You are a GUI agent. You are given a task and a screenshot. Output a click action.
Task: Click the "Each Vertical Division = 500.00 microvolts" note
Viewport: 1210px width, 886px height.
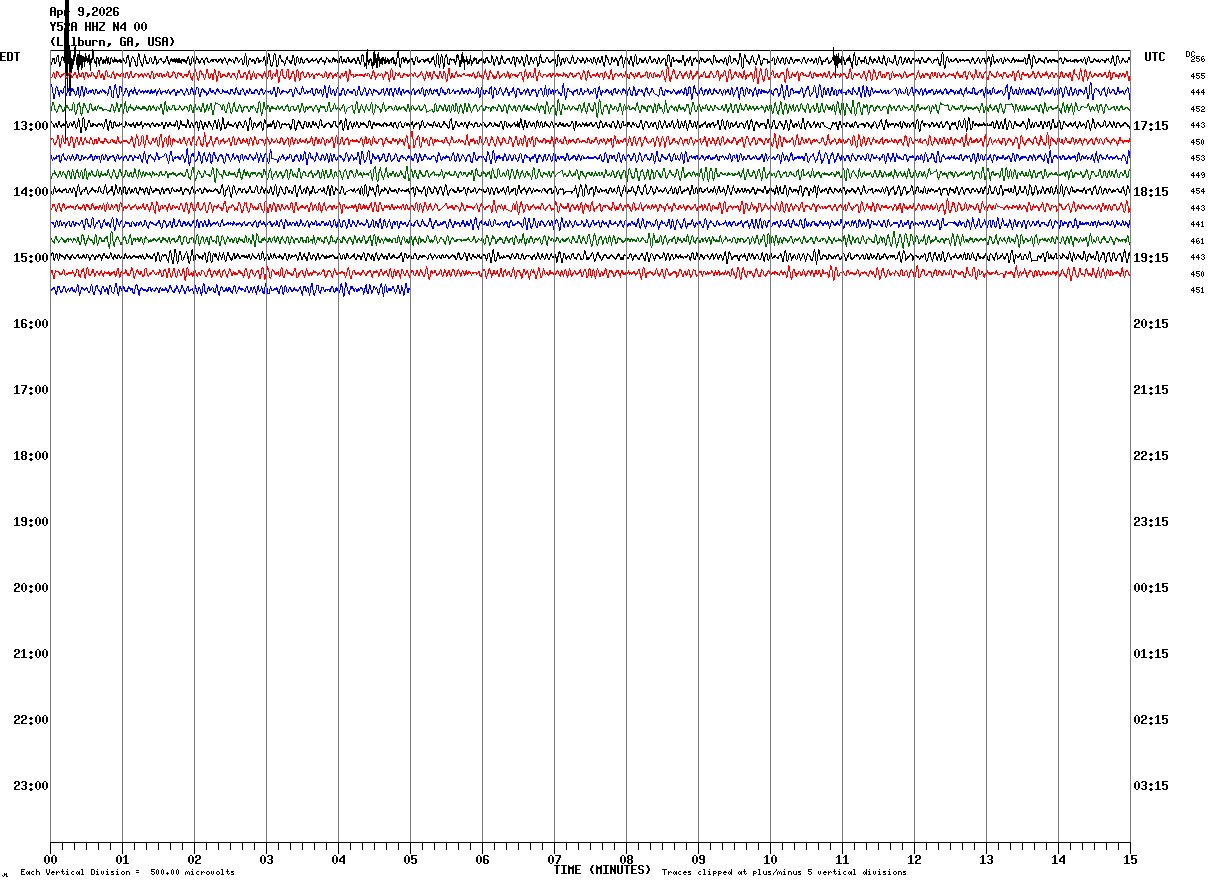[127, 873]
